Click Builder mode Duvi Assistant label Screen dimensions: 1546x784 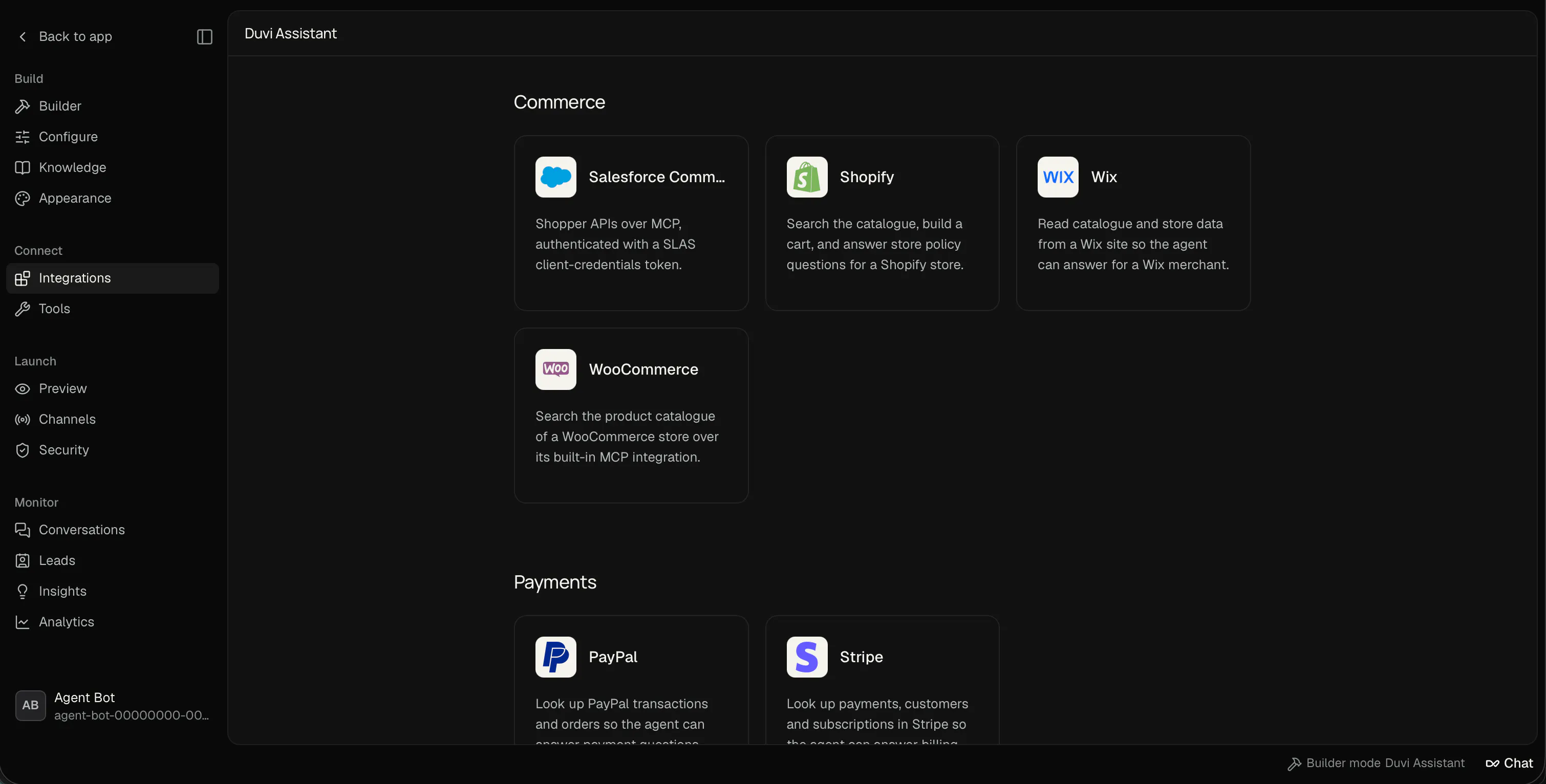point(1385,763)
